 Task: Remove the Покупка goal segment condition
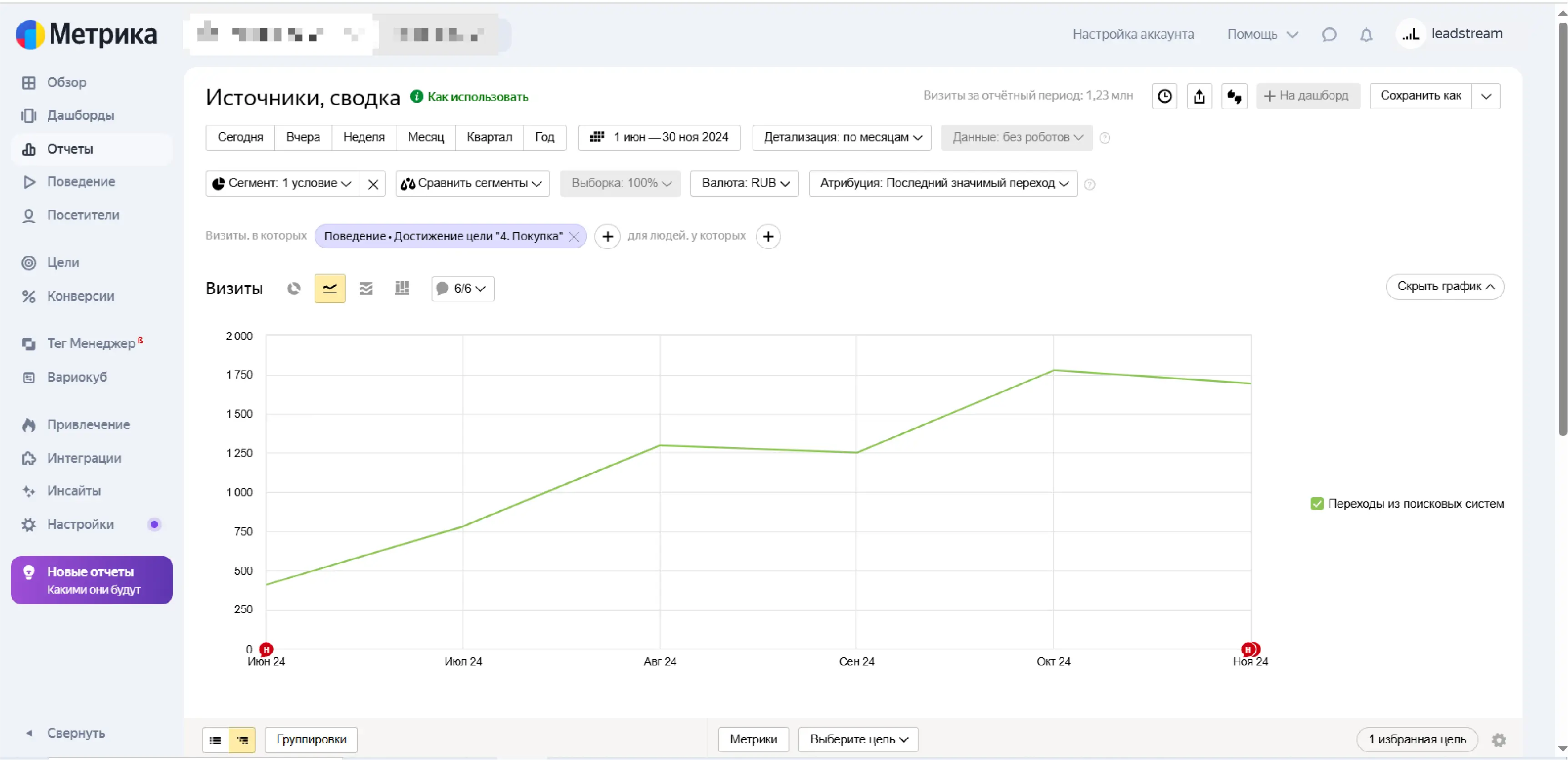point(573,237)
